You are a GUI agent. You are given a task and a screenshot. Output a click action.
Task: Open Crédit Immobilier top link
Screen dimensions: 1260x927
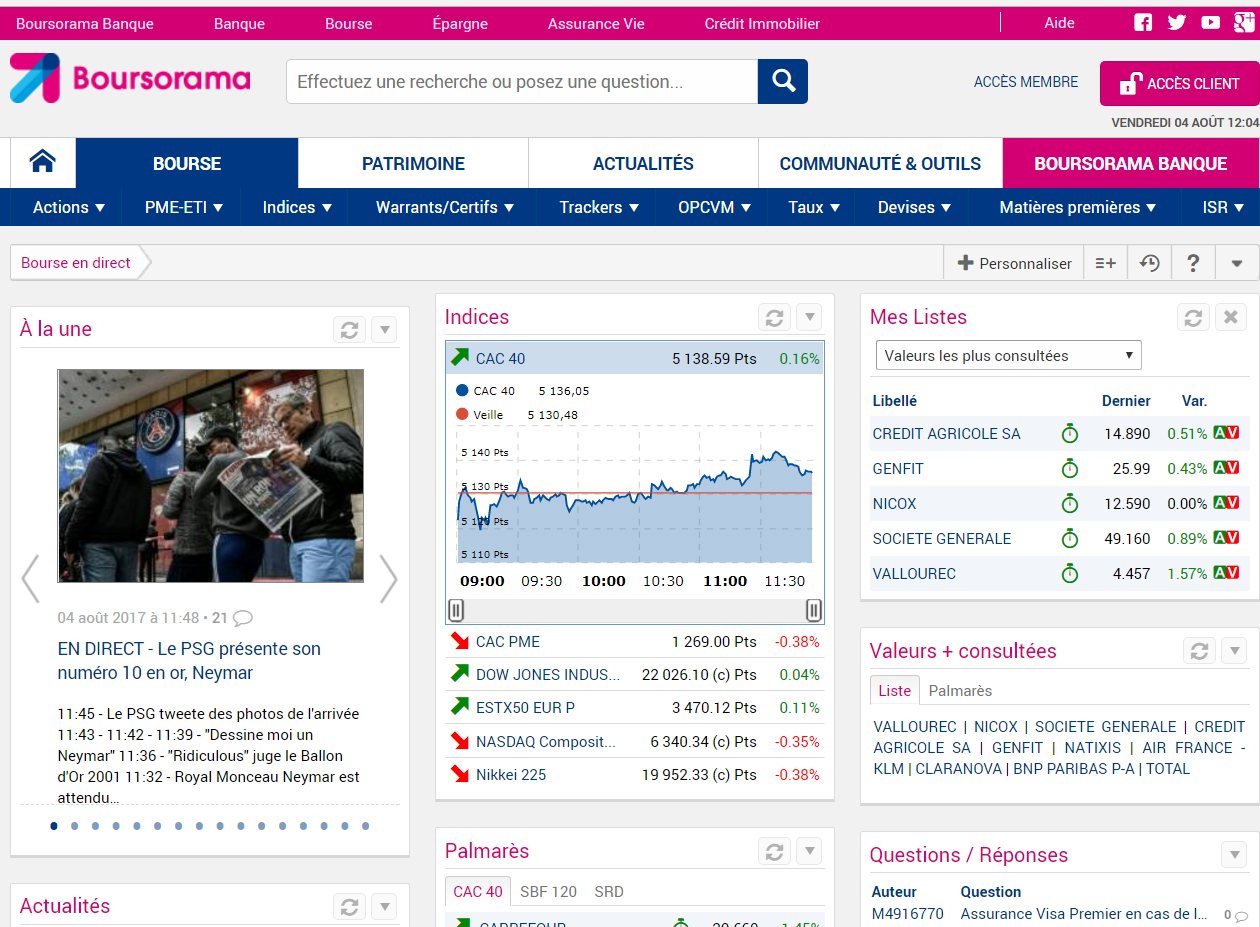pyautogui.click(x=762, y=23)
